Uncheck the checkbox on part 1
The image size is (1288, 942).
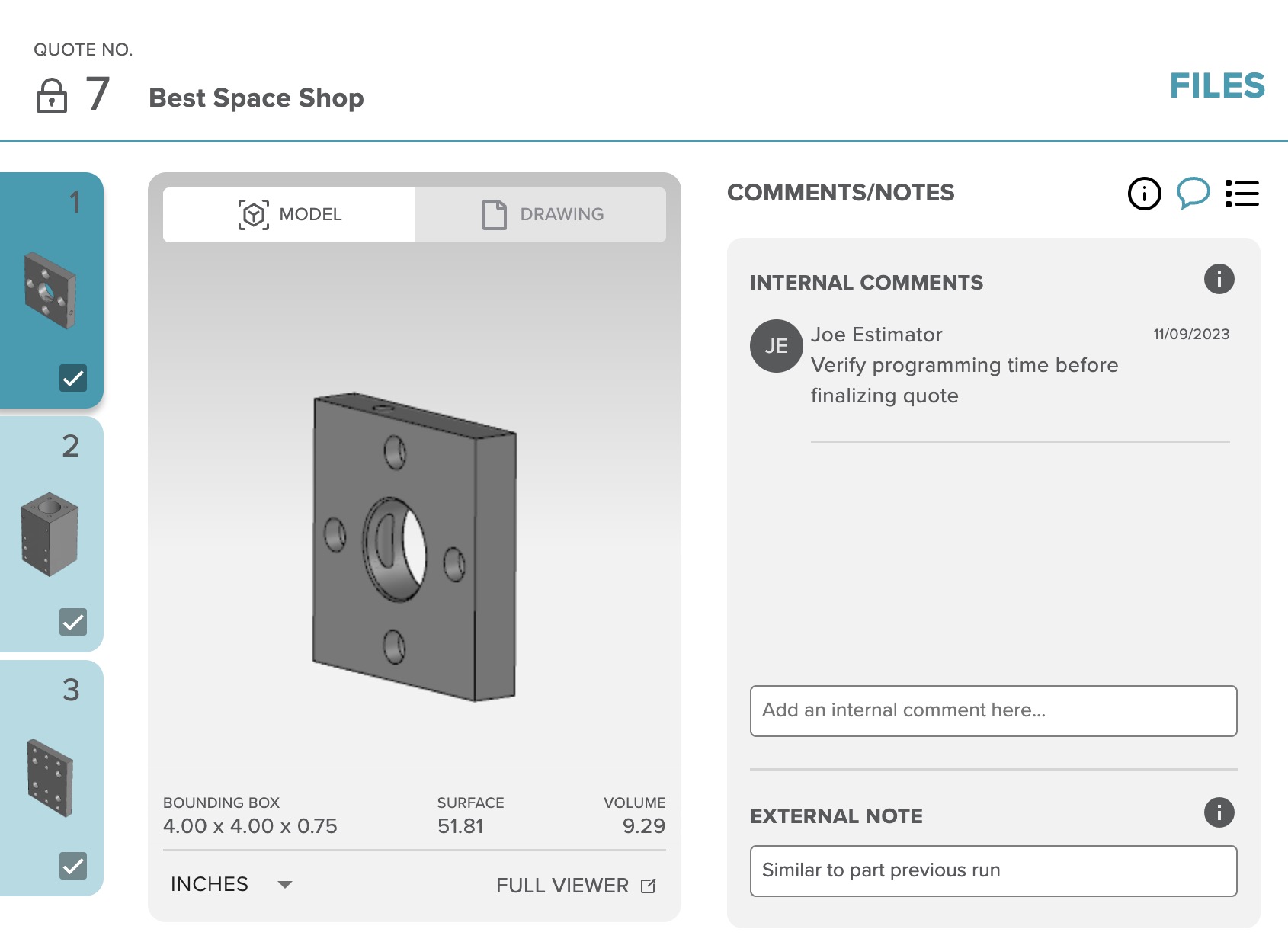tap(73, 378)
